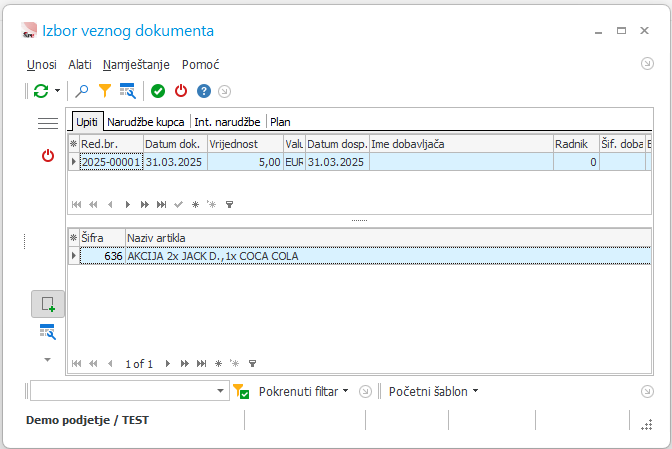Jump to last record in lower navigator
This screenshot has height=449, width=672.
(201, 364)
